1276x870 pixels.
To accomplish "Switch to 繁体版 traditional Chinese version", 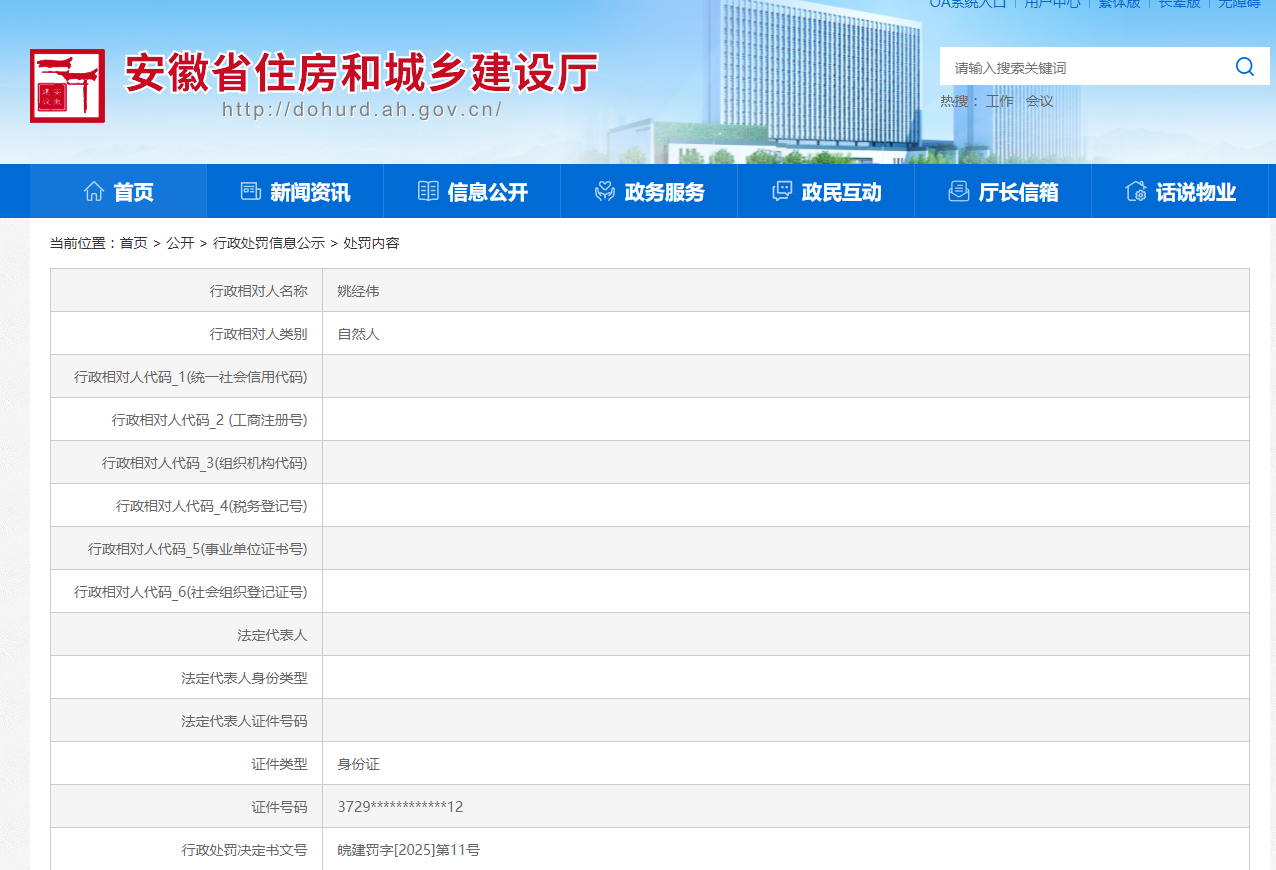I will (x=1119, y=4).
